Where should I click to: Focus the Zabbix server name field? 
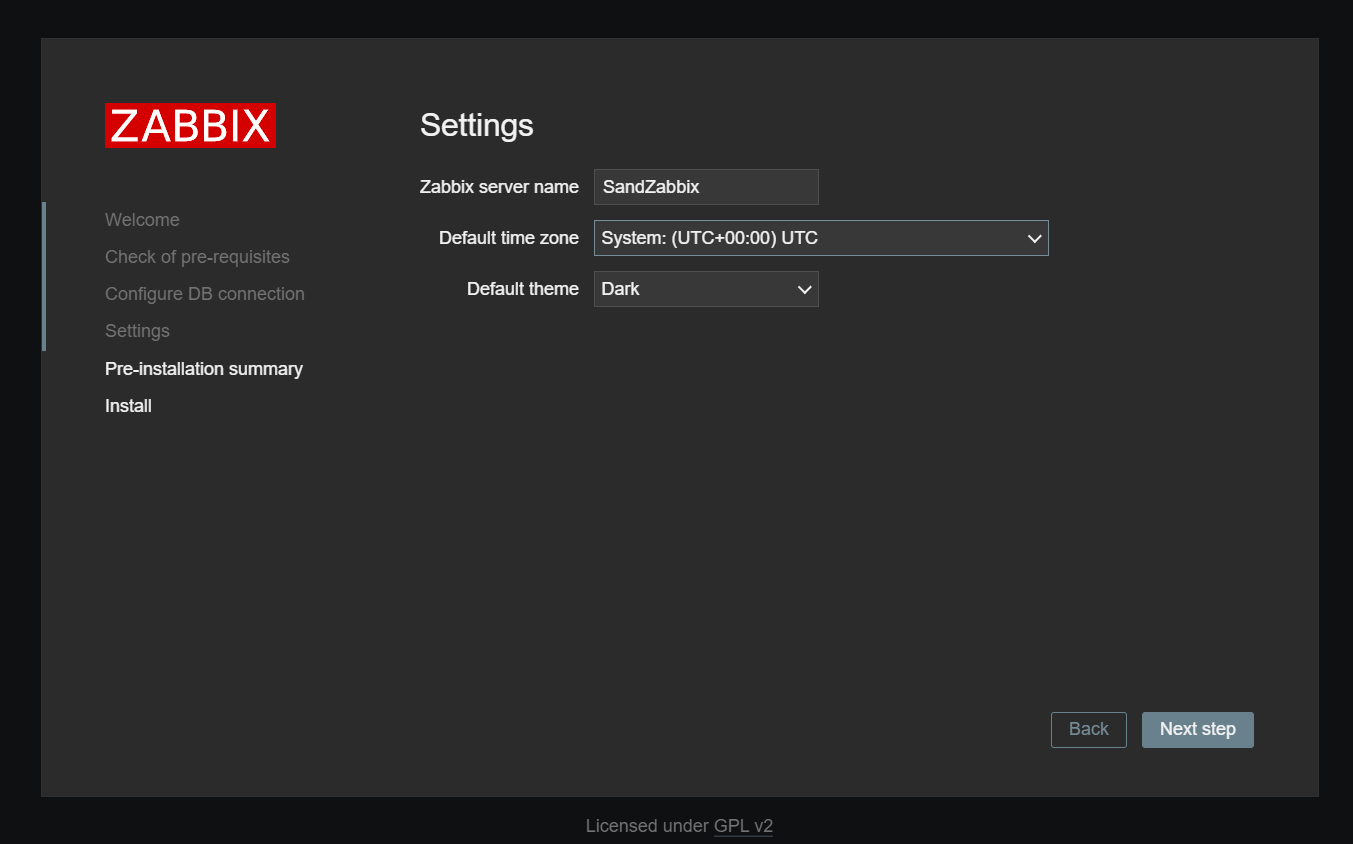(706, 187)
